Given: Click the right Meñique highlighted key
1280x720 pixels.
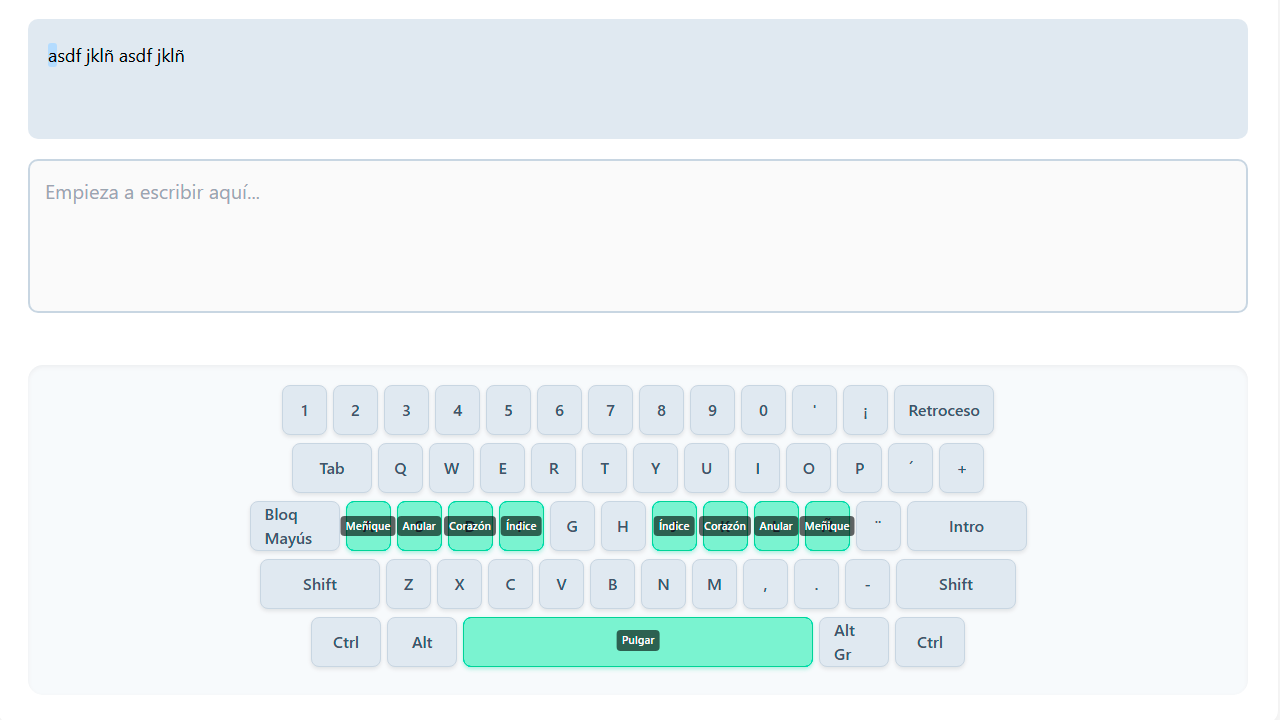Looking at the screenshot, I should pos(828,526).
